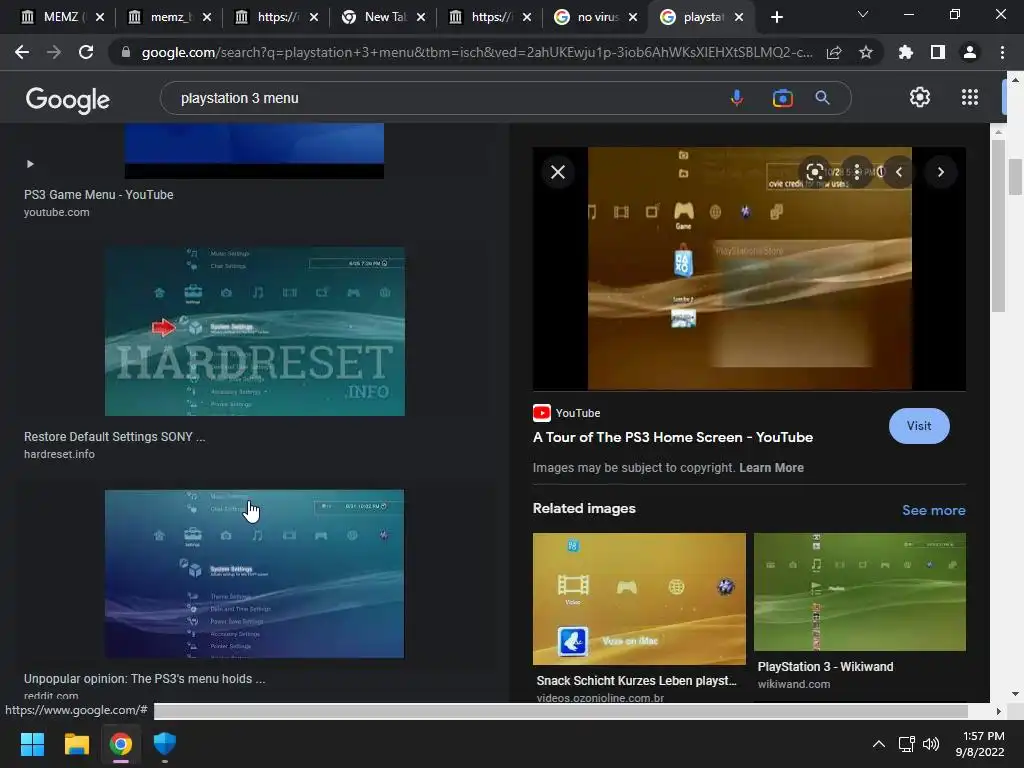
Task: Open A Tour of The PS3 Home Screen link
Action: coord(673,437)
